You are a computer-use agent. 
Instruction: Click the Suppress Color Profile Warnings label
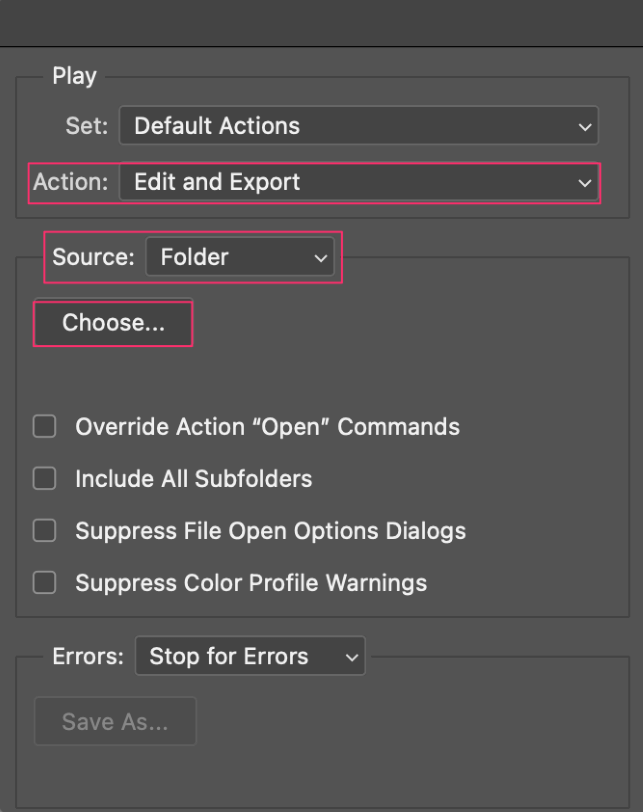251,583
